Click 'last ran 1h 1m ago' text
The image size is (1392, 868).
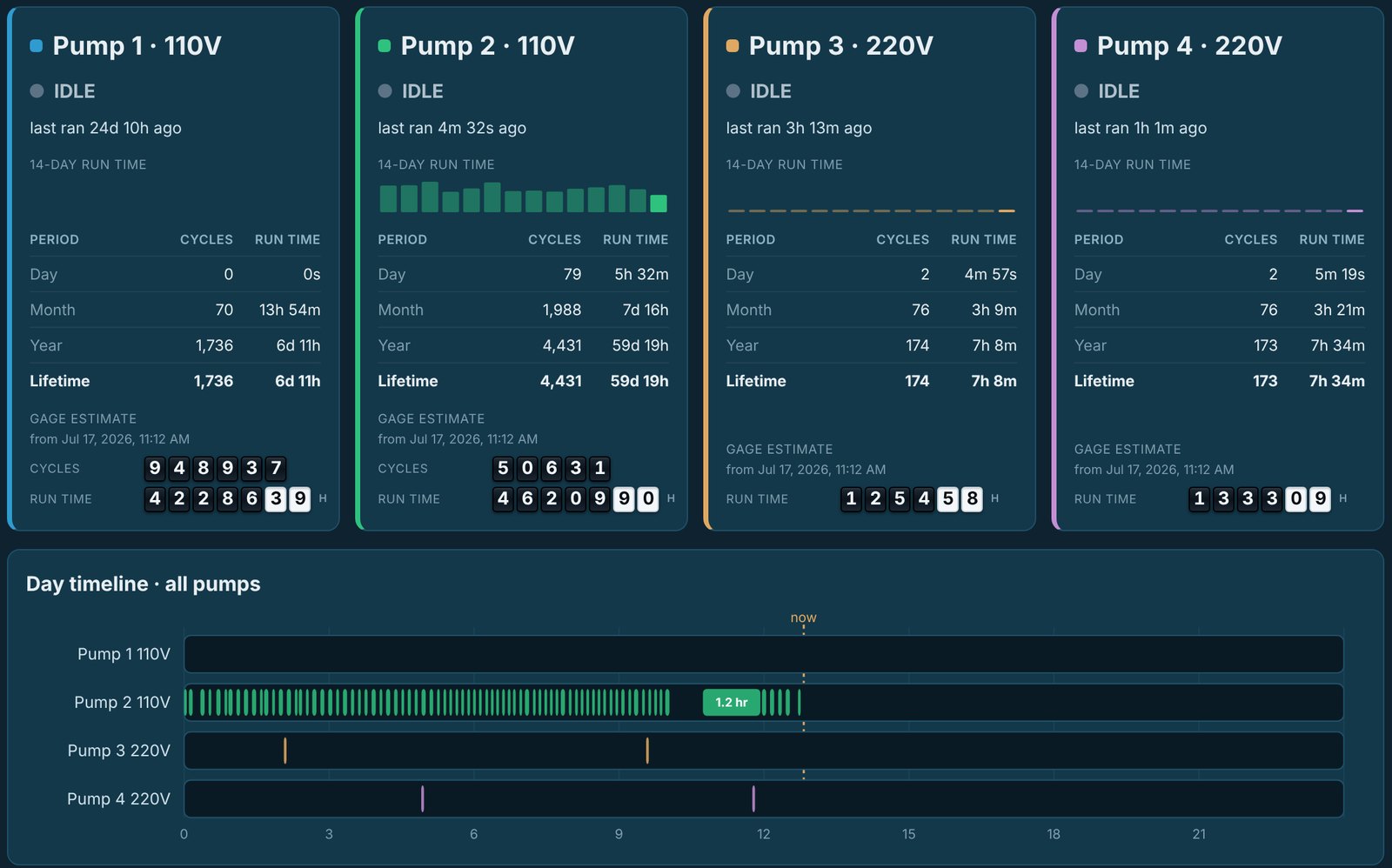coord(1141,128)
